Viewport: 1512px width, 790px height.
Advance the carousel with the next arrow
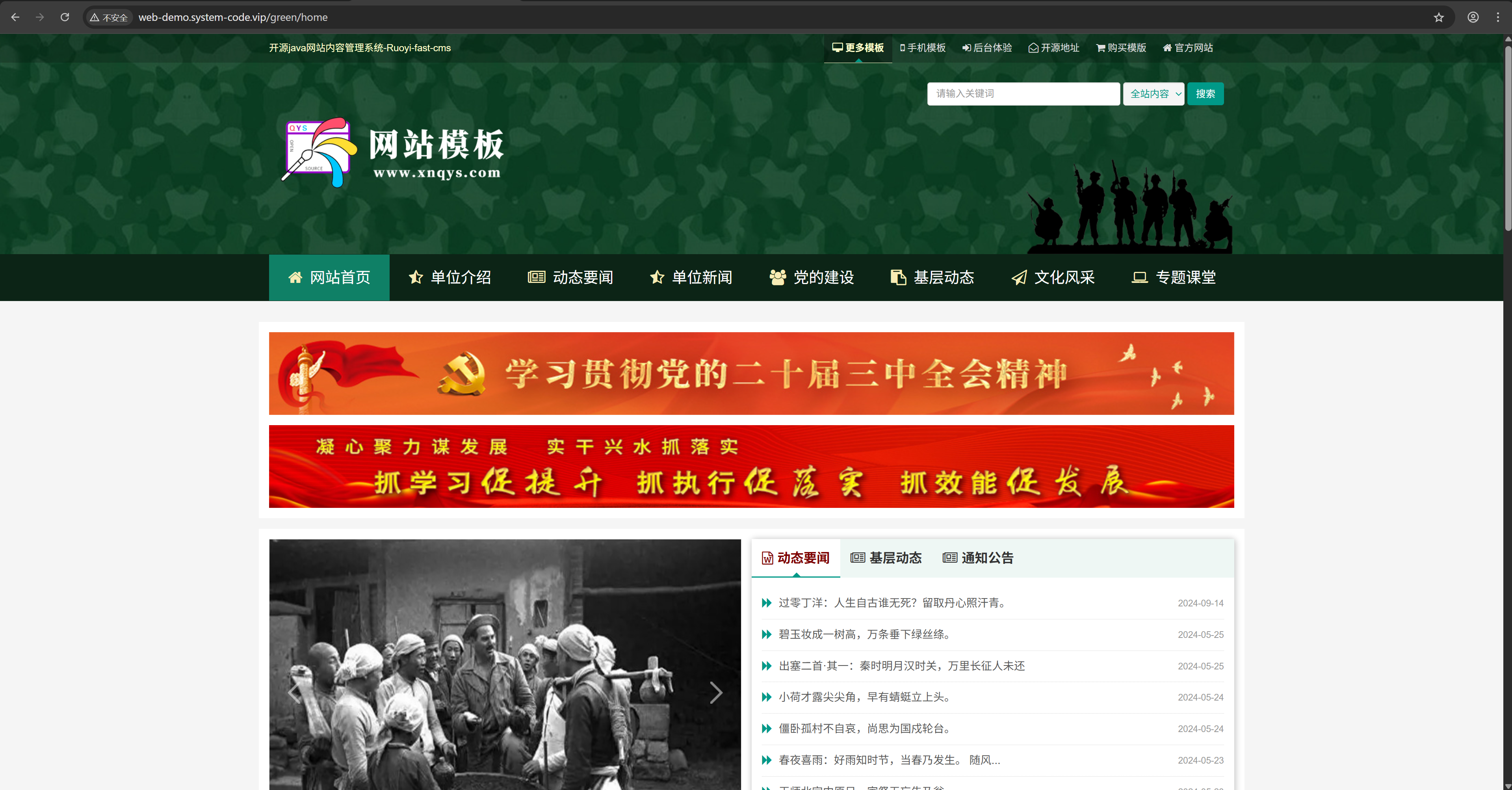coord(715,693)
